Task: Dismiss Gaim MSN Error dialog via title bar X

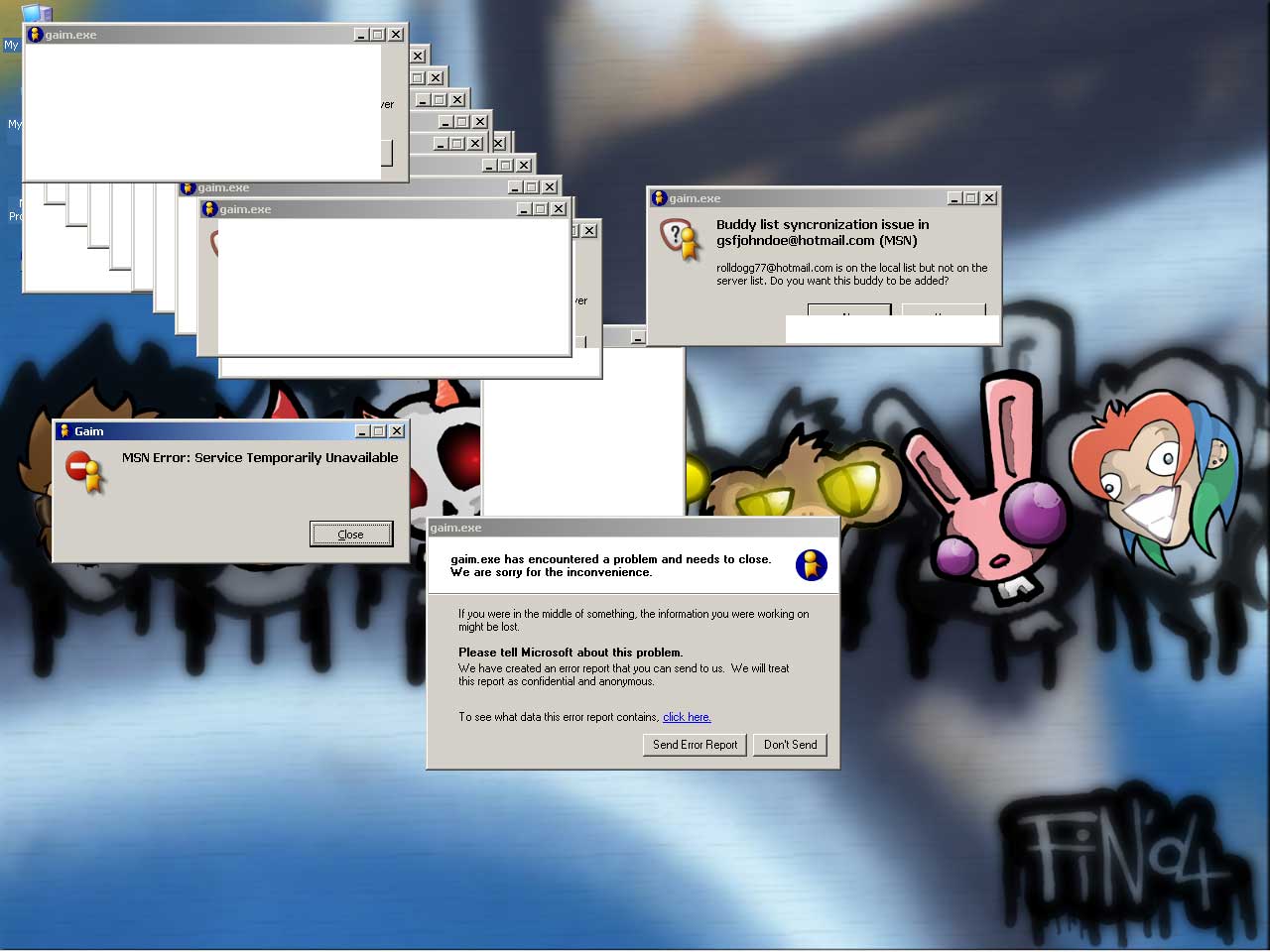Action: click(x=397, y=431)
